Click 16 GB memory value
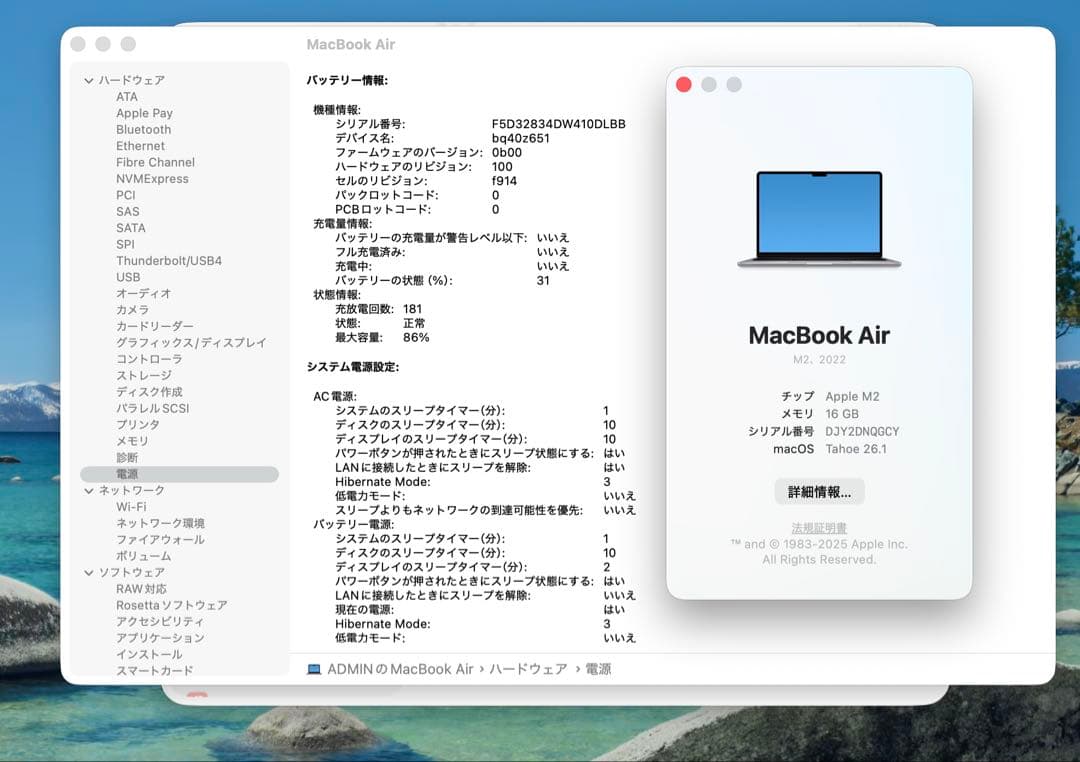The height and width of the screenshot is (762, 1080). [x=842, y=414]
